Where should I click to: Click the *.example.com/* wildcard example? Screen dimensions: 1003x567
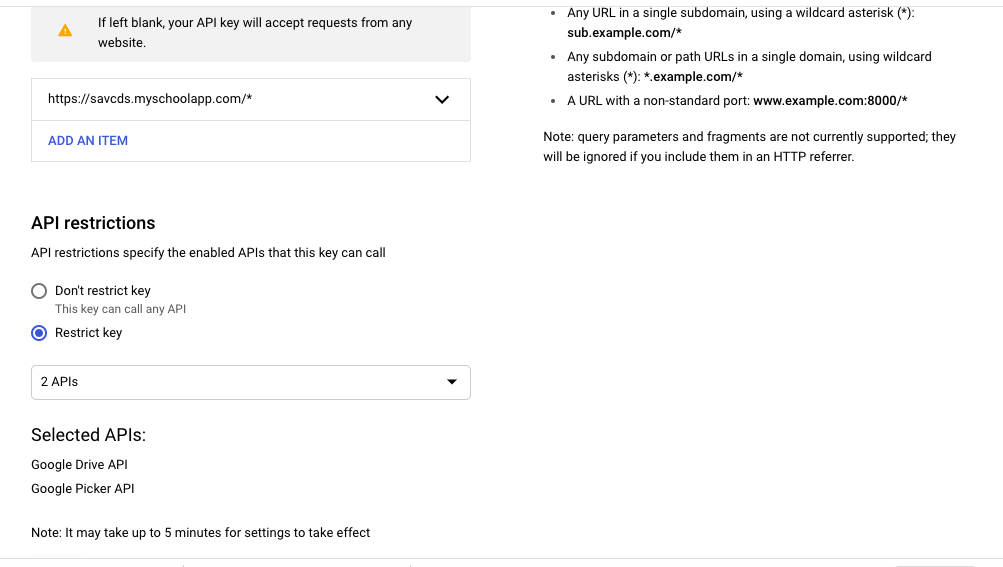point(693,77)
